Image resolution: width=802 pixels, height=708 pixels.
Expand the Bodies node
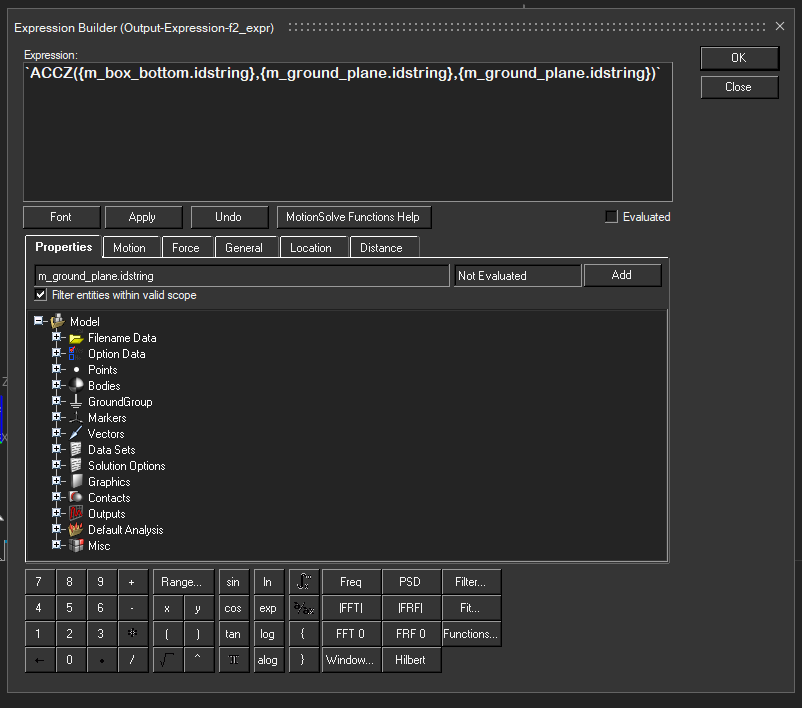coord(56,385)
